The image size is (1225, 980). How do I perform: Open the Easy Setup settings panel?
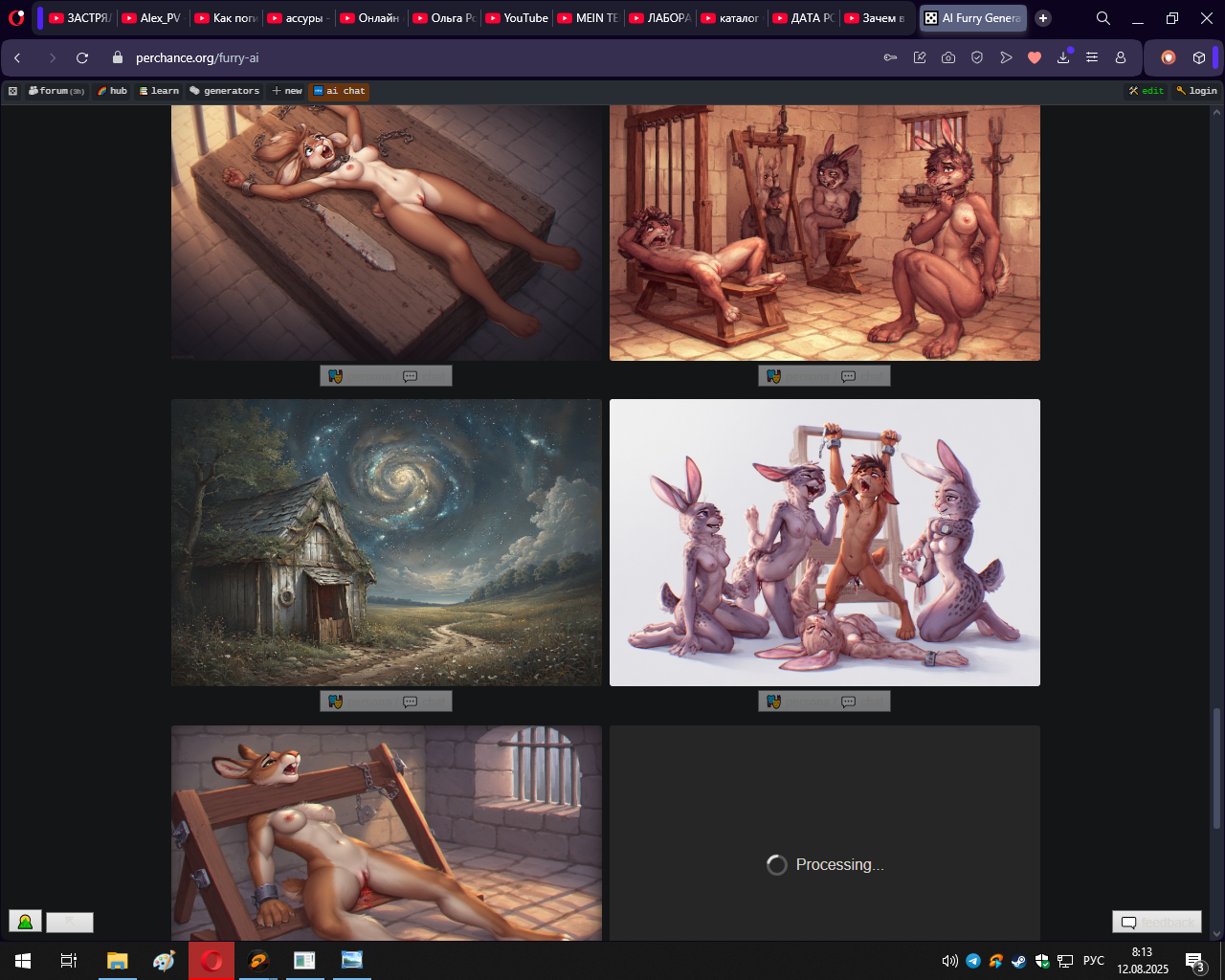point(1092,58)
